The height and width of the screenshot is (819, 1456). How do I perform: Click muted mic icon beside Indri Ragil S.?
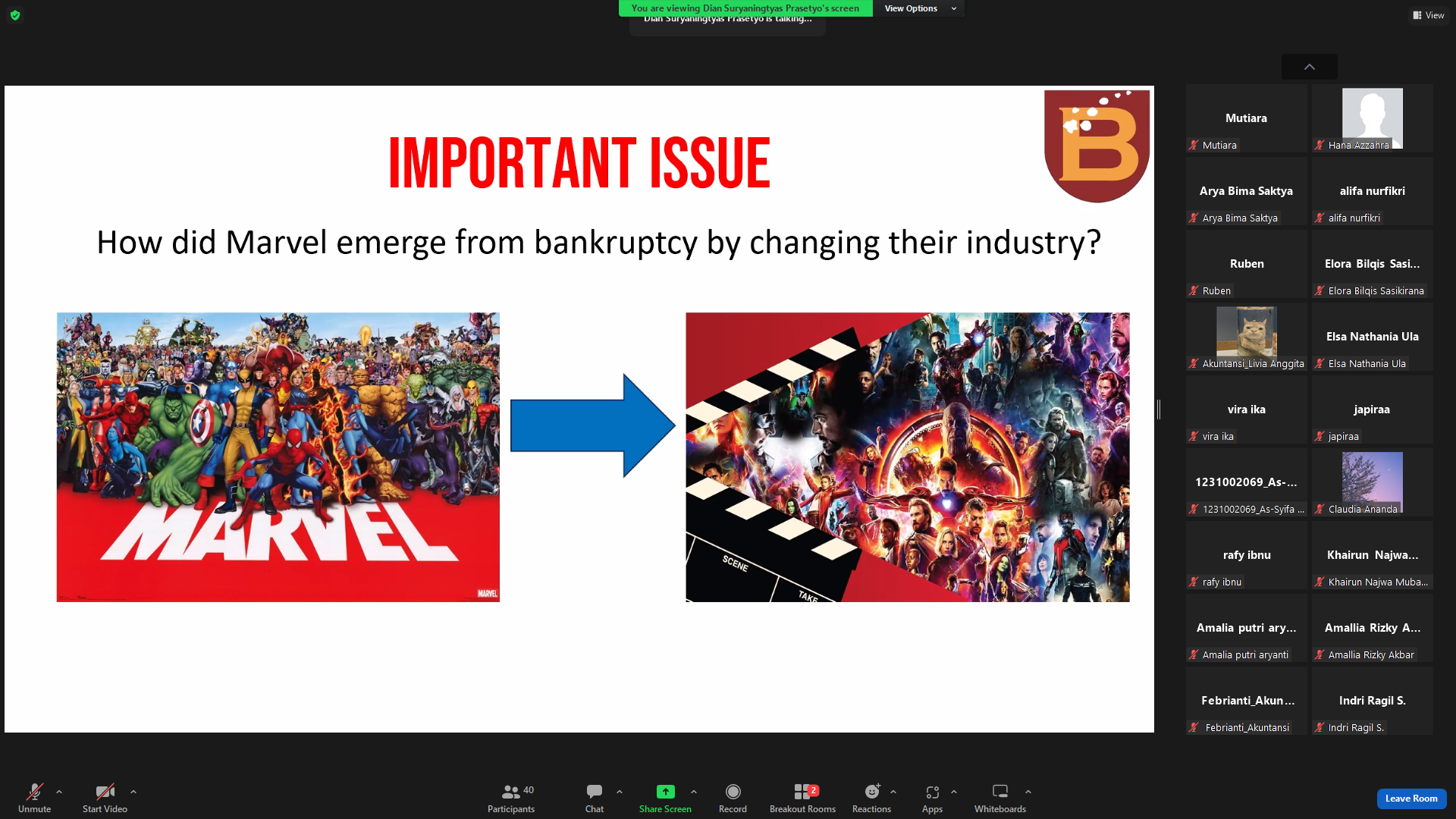1319,727
